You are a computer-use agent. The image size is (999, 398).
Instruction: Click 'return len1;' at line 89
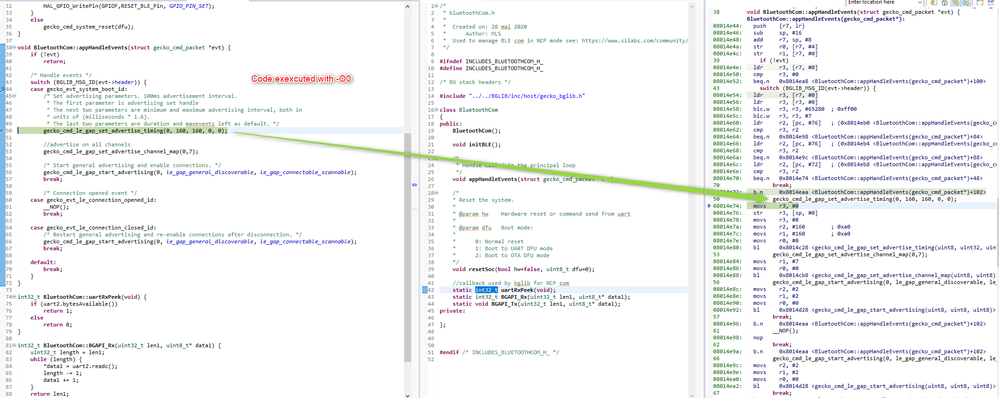tap(50, 394)
